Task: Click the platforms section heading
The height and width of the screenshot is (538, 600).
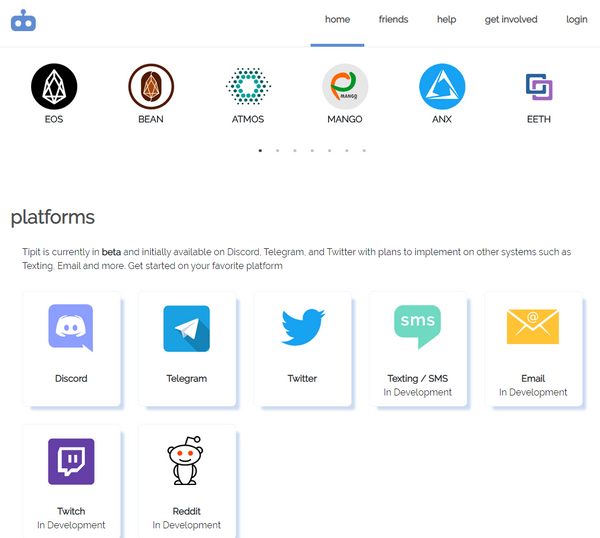Action: (x=52, y=217)
